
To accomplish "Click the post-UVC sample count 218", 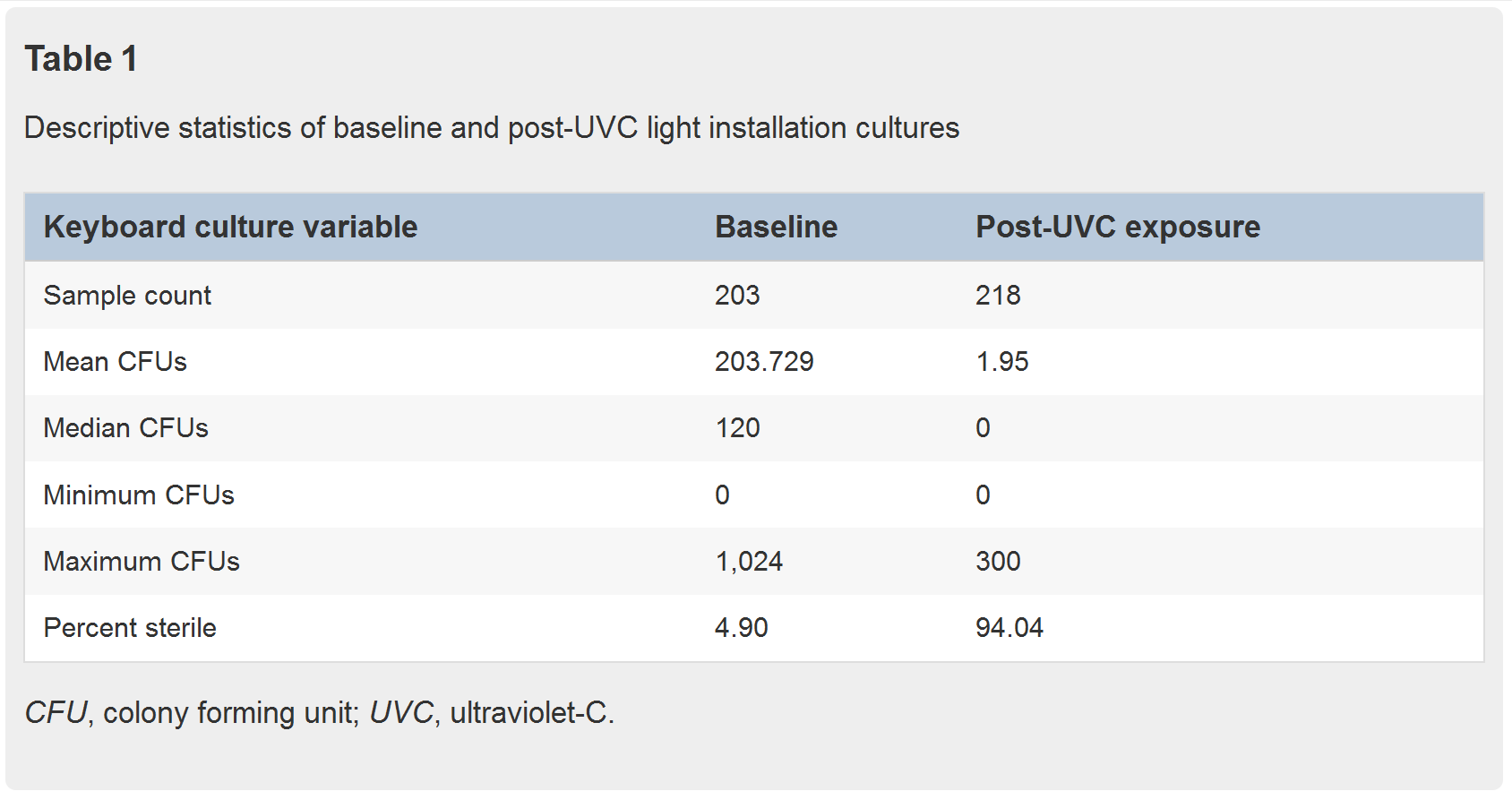I will pos(998,296).
